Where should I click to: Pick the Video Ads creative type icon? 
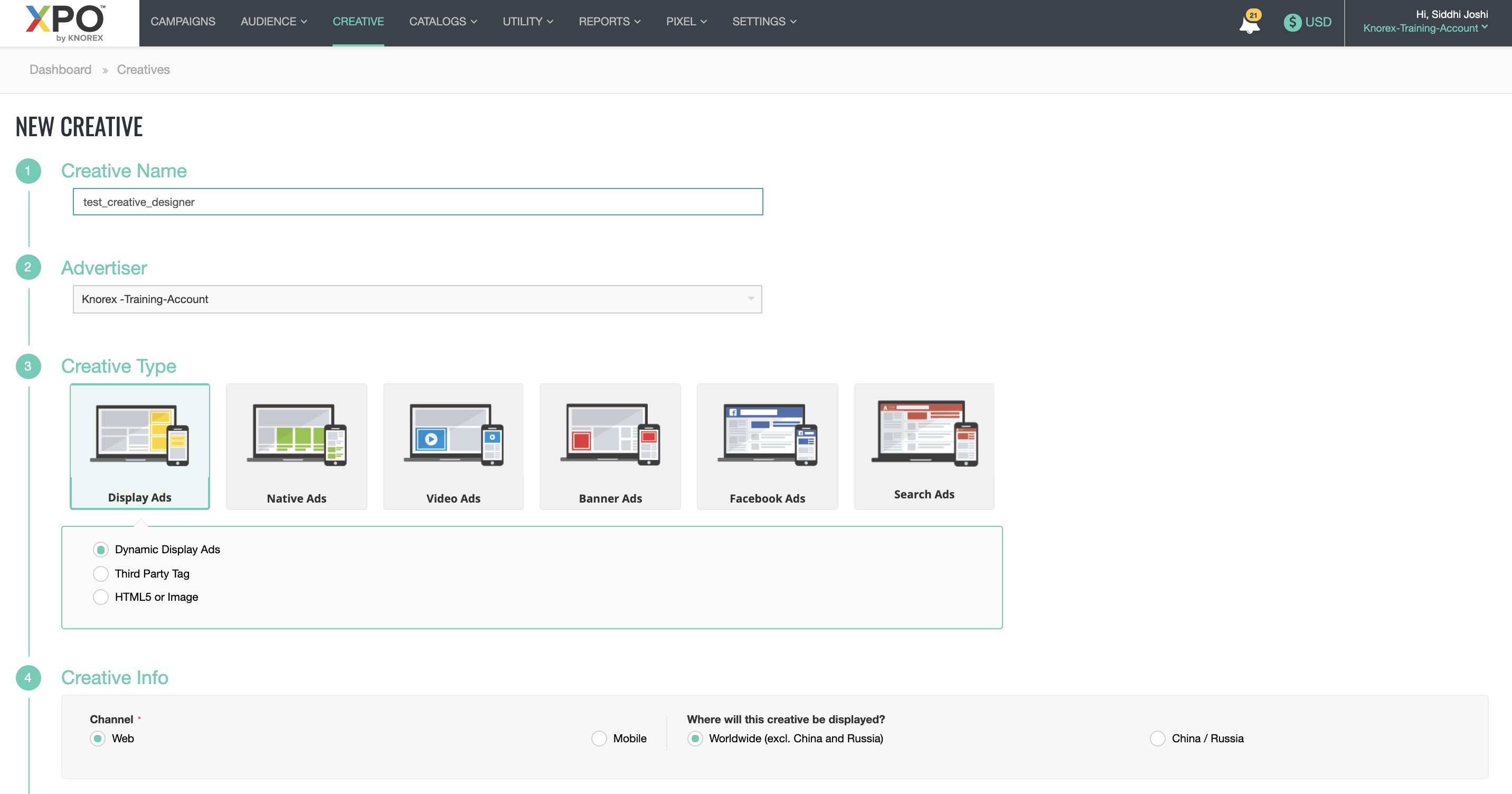(x=453, y=436)
